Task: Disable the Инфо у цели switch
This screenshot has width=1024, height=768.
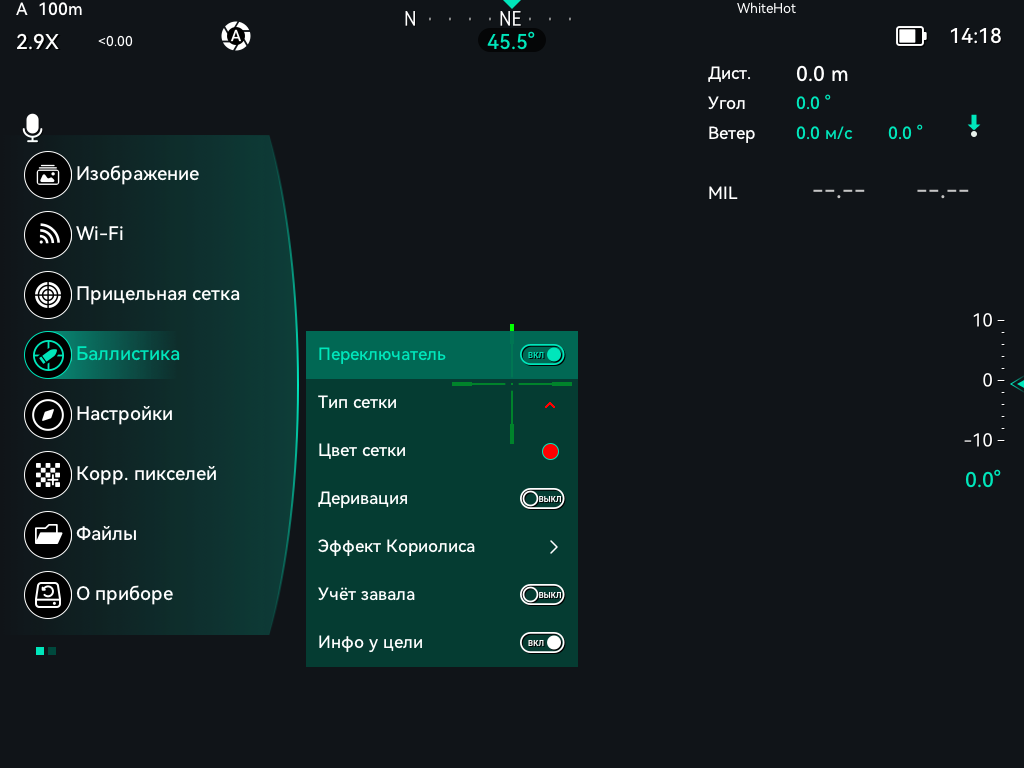Action: tap(542, 643)
